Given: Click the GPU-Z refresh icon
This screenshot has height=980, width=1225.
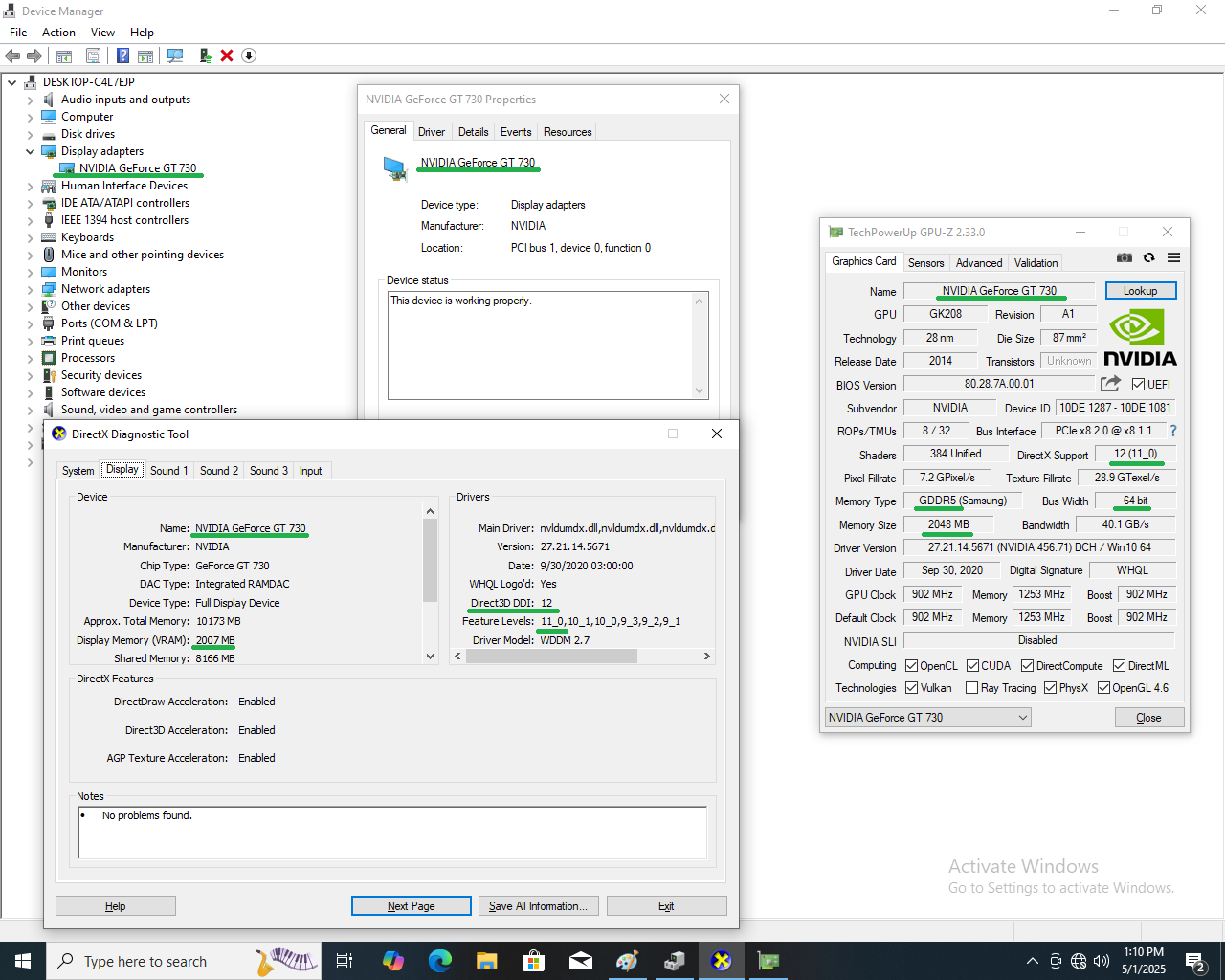Looking at the screenshot, I should 1148,257.
